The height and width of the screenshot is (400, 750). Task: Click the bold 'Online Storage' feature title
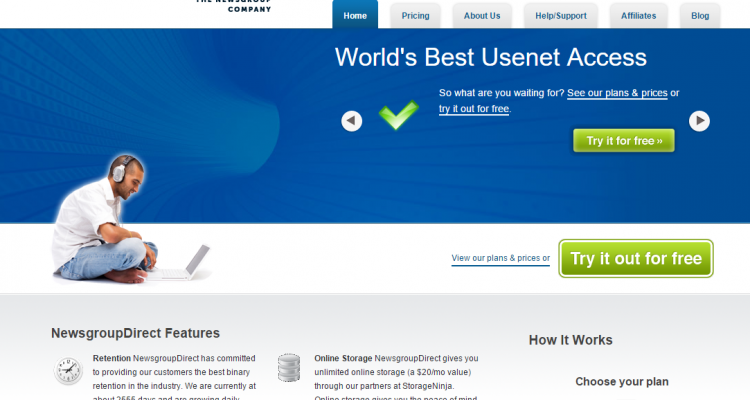[343, 358]
